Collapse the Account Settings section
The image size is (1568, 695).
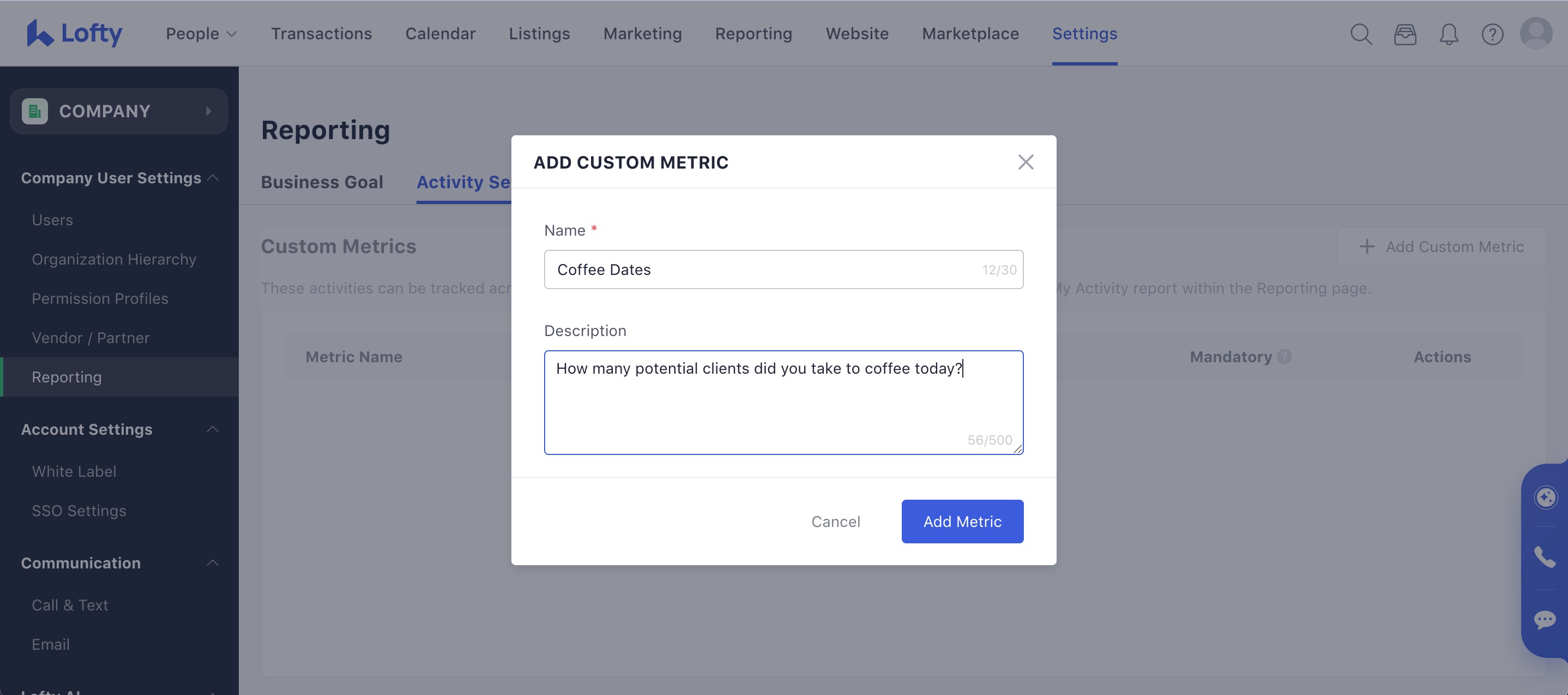point(213,429)
